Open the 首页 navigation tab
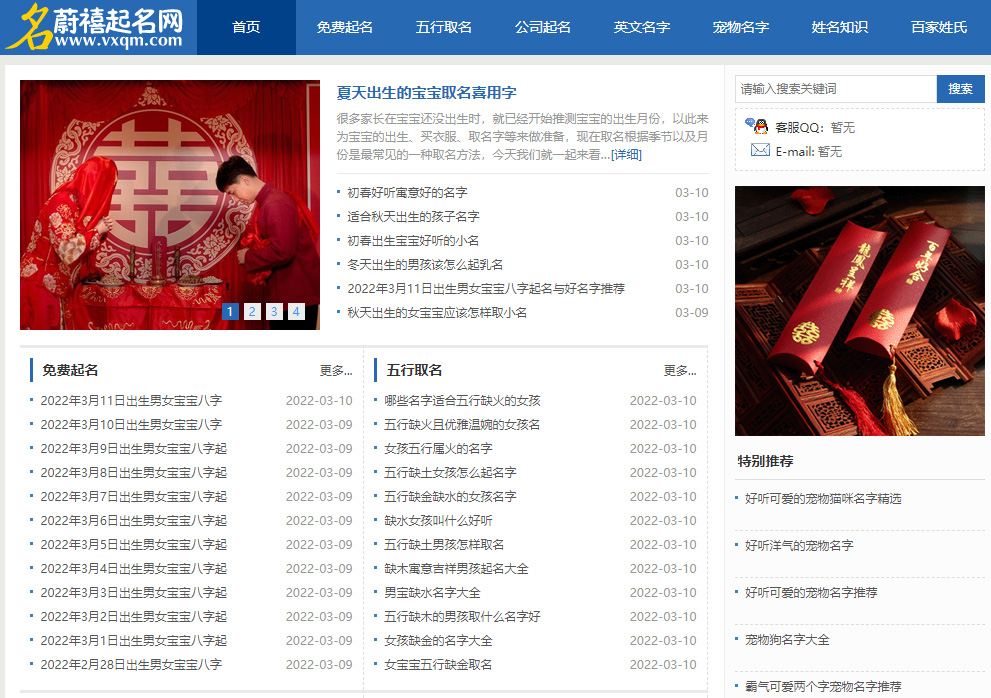Image resolution: width=991 pixels, height=698 pixels. tap(246, 27)
